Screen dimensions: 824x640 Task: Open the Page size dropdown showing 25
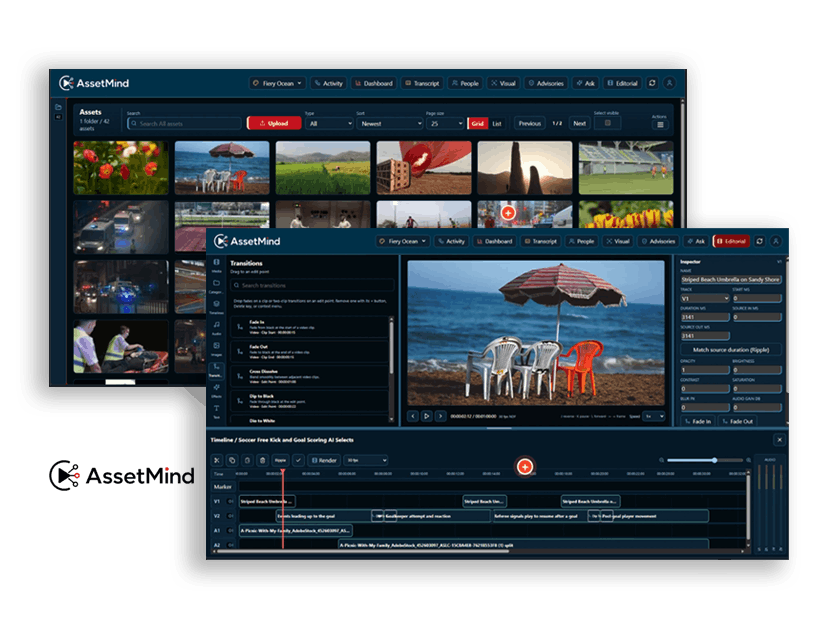pyautogui.click(x=445, y=124)
